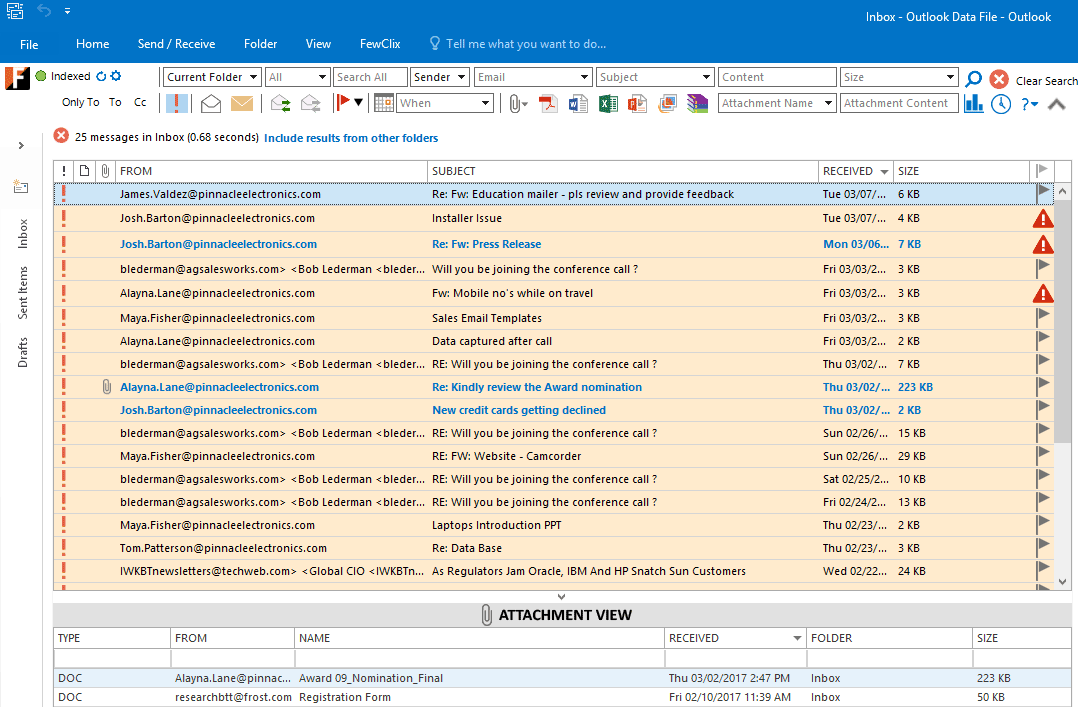Click the red warning icon on Installer Issue row
Viewport: 1079px width, 708px height.
click(1043, 219)
